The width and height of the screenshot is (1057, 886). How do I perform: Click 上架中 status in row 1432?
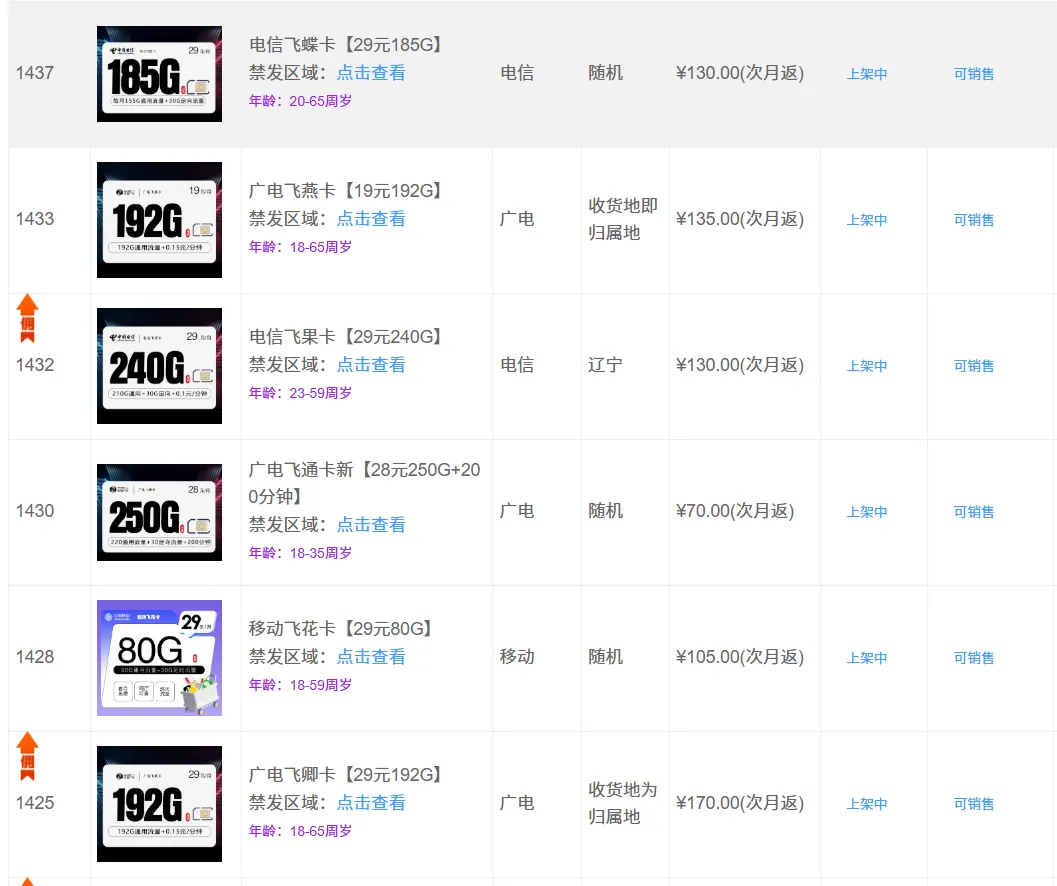(867, 365)
